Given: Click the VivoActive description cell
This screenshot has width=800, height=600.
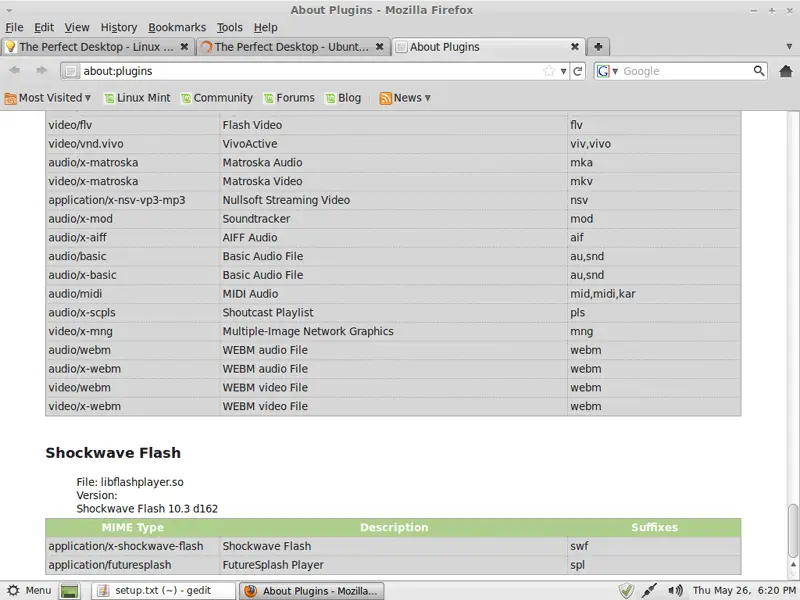Looking at the screenshot, I should [x=393, y=144].
